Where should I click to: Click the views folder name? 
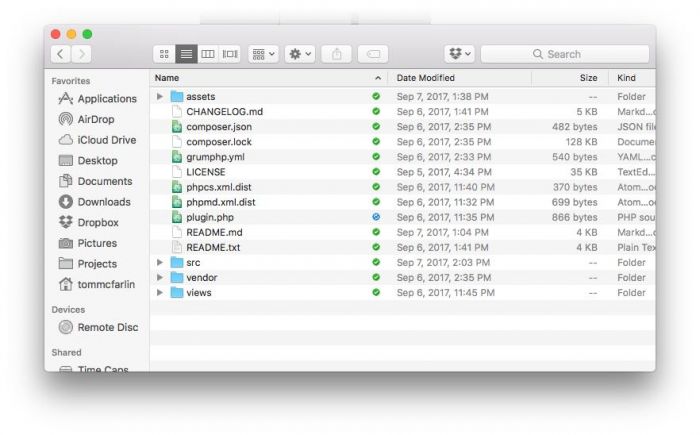(199, 293)
